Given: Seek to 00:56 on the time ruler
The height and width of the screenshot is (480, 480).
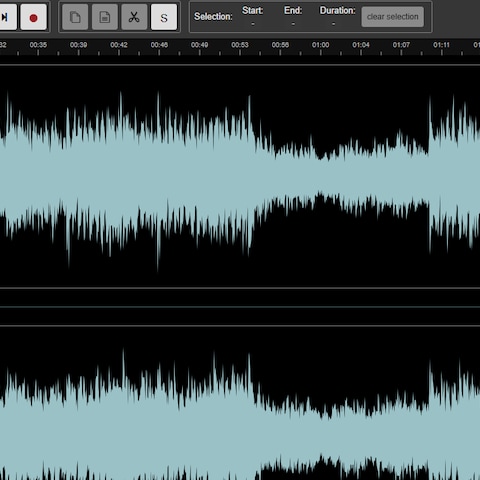Looking at the screenshot, I should 280,45.
